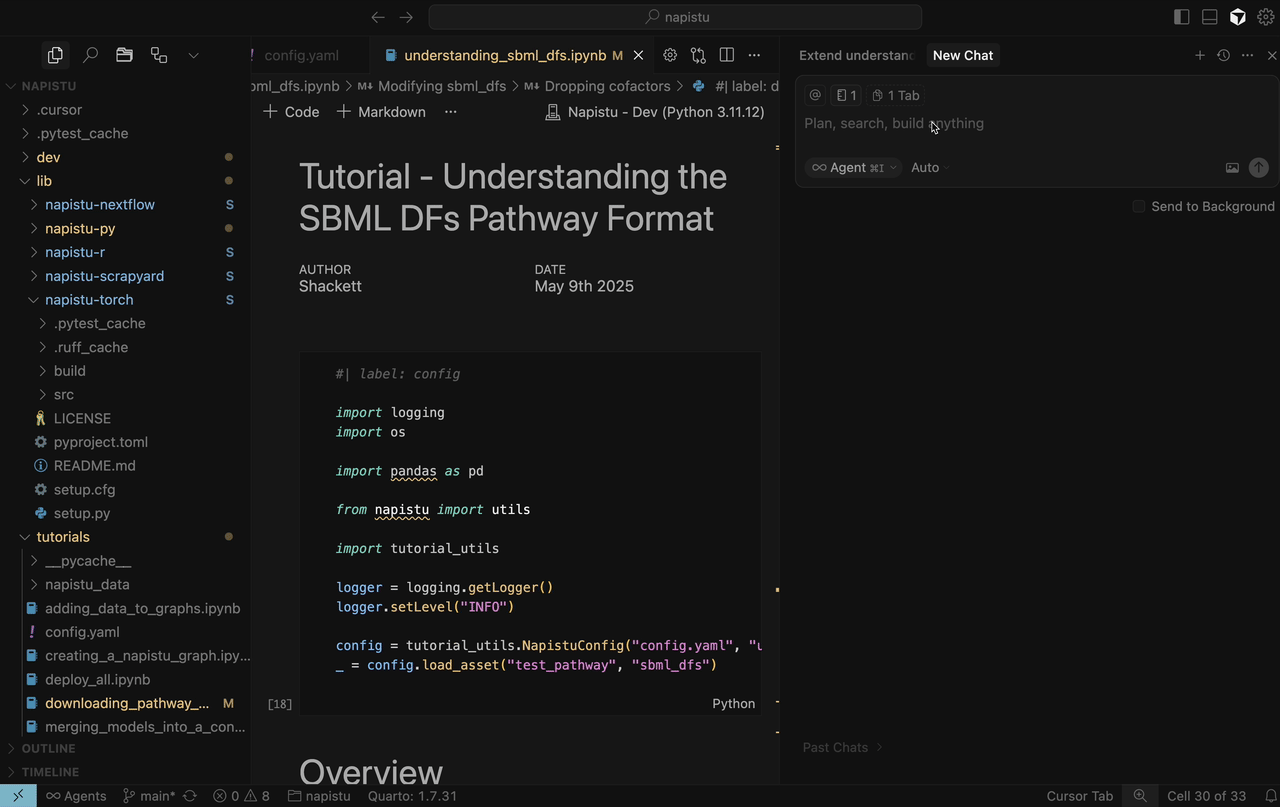The width and height of the screenshot is (1280, 807).
Task: Attach an image with picture icon
Action: click(x=1232, y=168)
